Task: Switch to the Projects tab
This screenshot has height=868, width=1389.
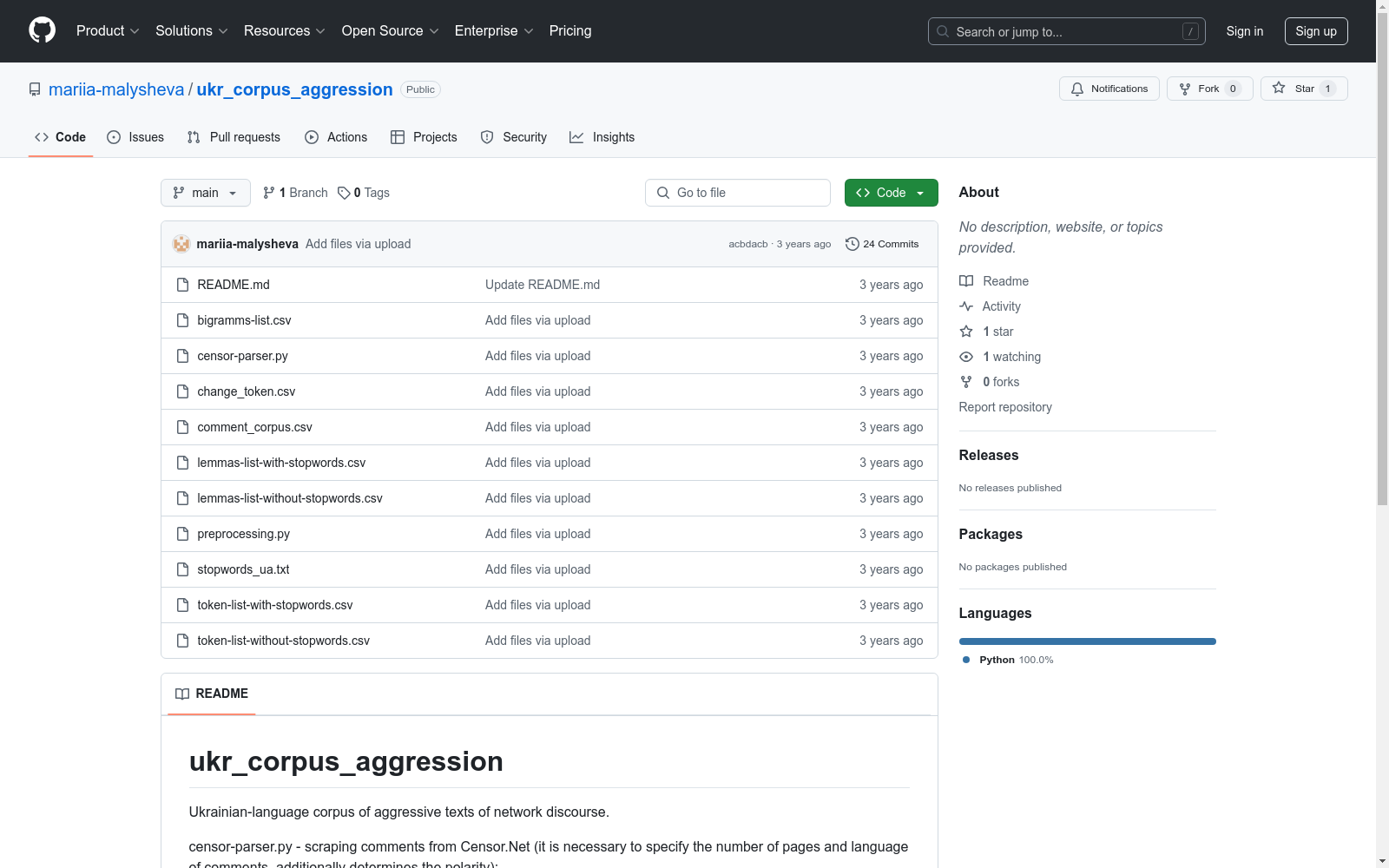Action: [424, 137]
